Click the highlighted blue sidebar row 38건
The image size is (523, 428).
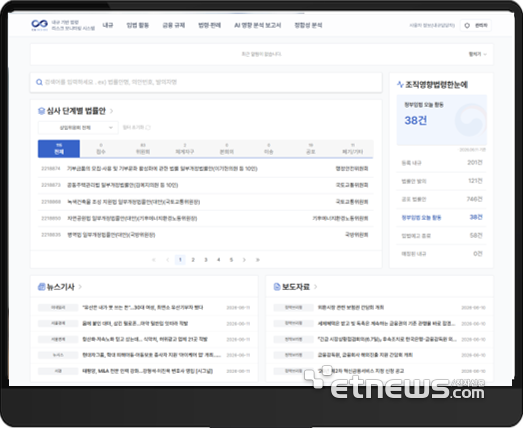tap(441, 218)
